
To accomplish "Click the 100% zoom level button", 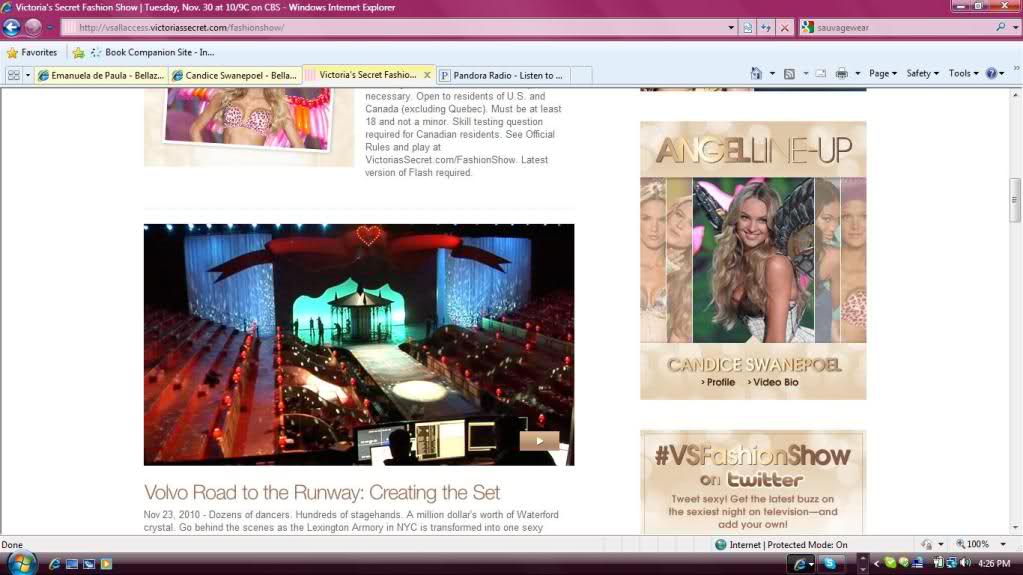I will (973, 544).
